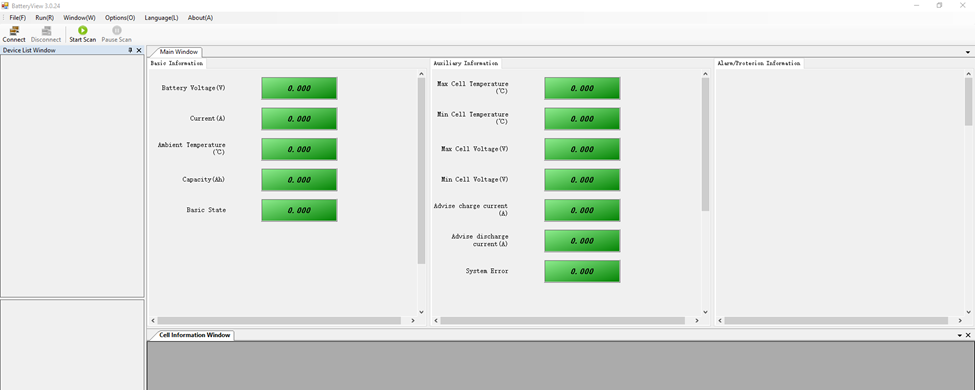Open the Cell Information Window dropdown arrow
Screen dimensions: 975x390
tap(959, 335)
